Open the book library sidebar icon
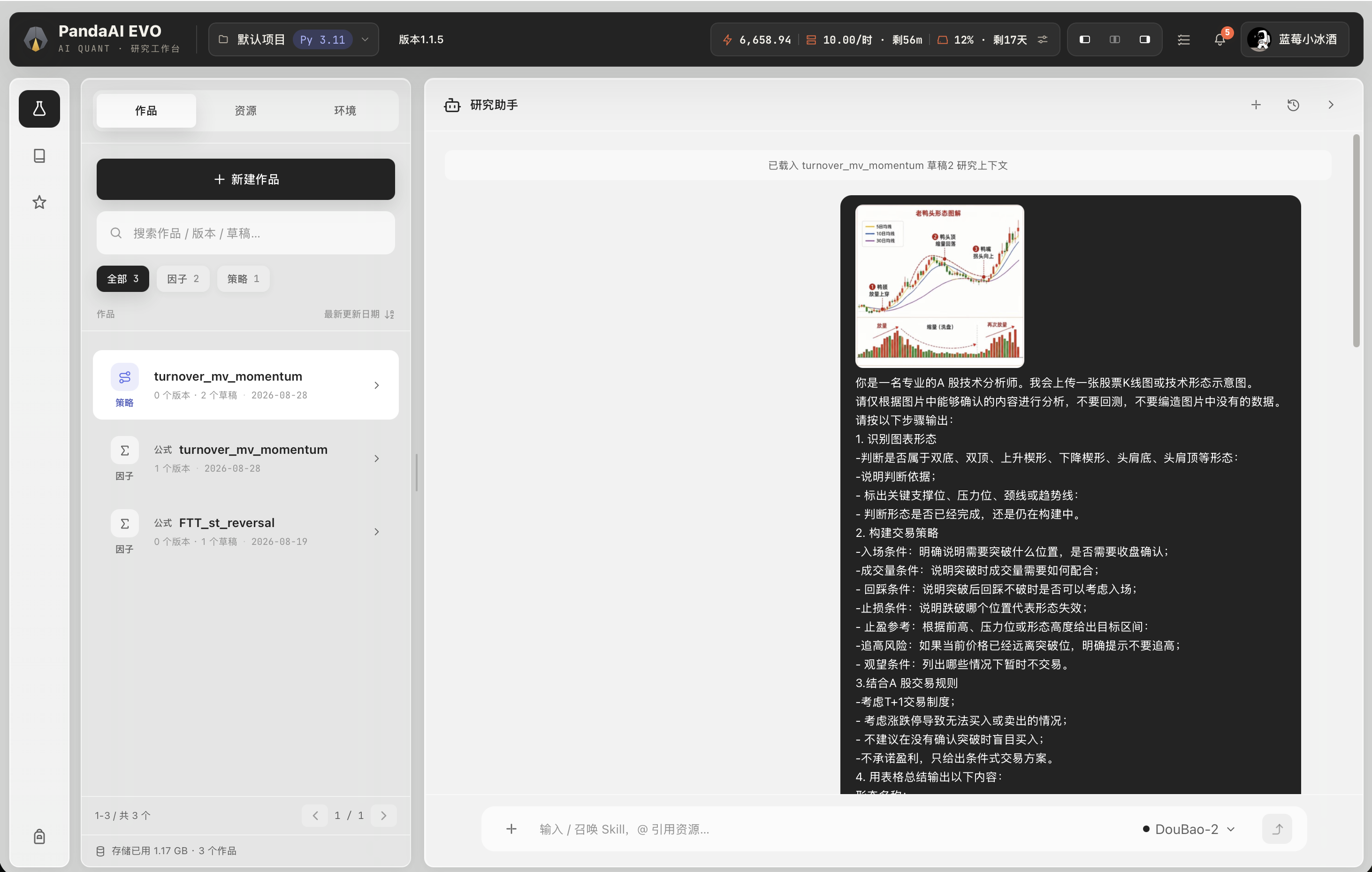Image resolution: width=1372 pixels, height=872 pixels. pyautogui.click(x=39, y=156)
